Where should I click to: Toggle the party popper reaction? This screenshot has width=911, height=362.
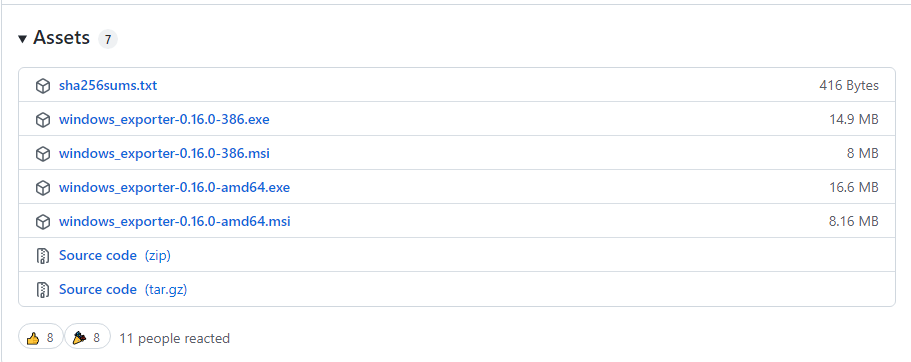[87, 338]
